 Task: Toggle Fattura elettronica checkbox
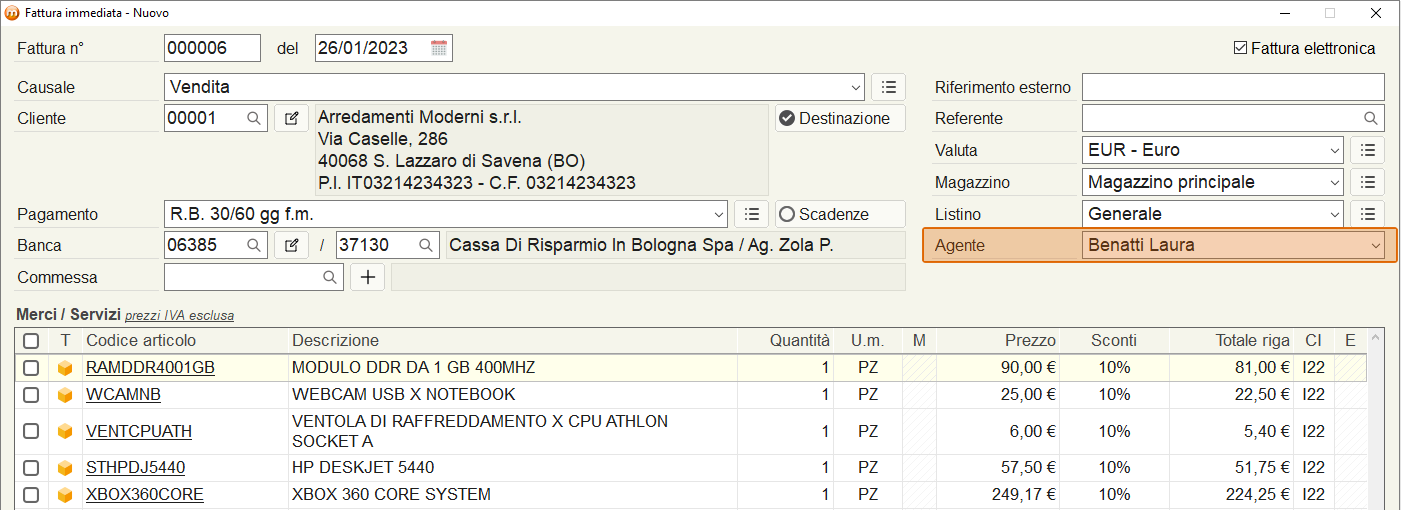click(1241, 48)
